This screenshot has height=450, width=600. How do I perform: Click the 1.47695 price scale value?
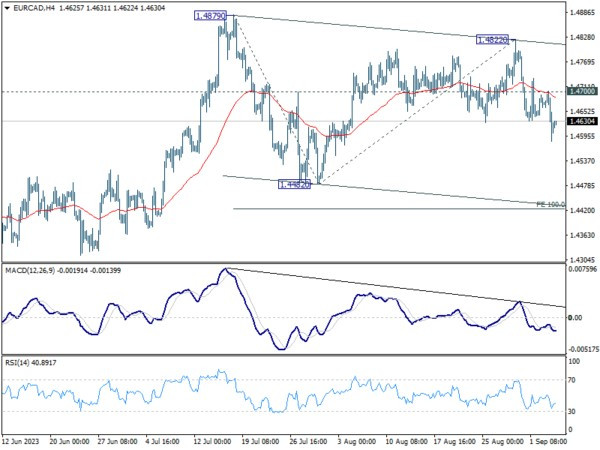[x=583, y=62]
